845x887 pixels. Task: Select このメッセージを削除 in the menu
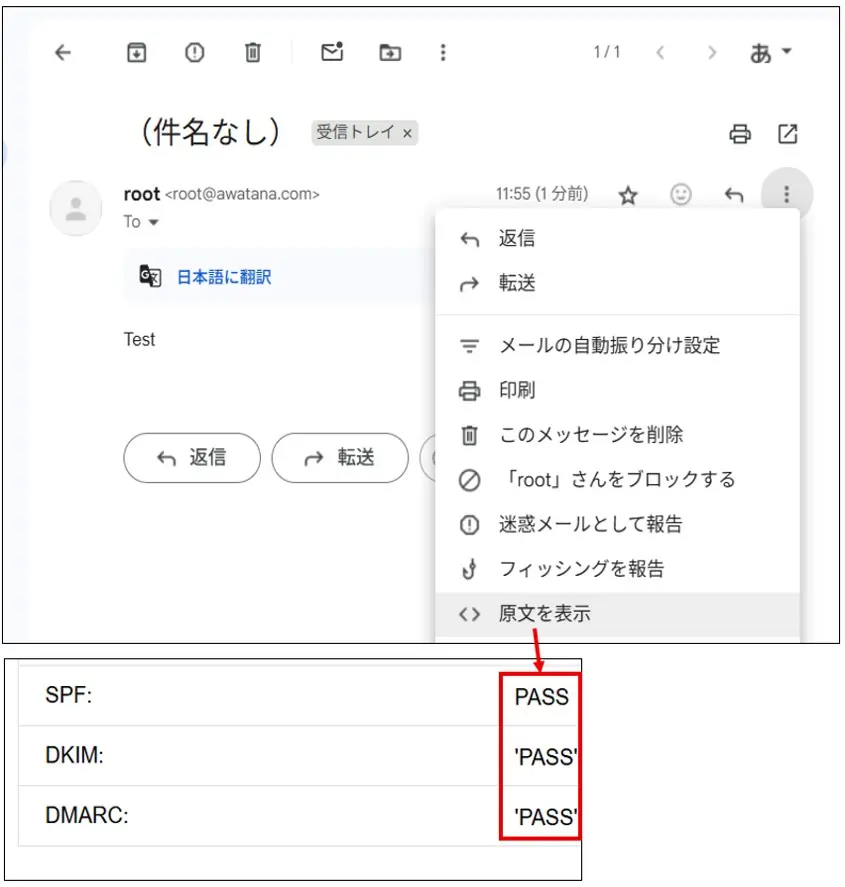click(618, 435)
